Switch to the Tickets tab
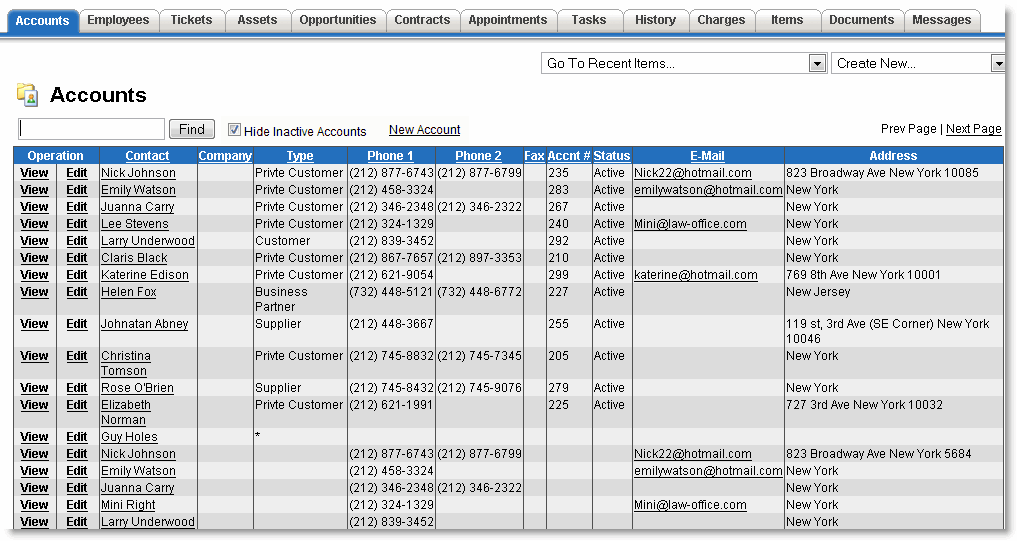 tap(191, 20)
